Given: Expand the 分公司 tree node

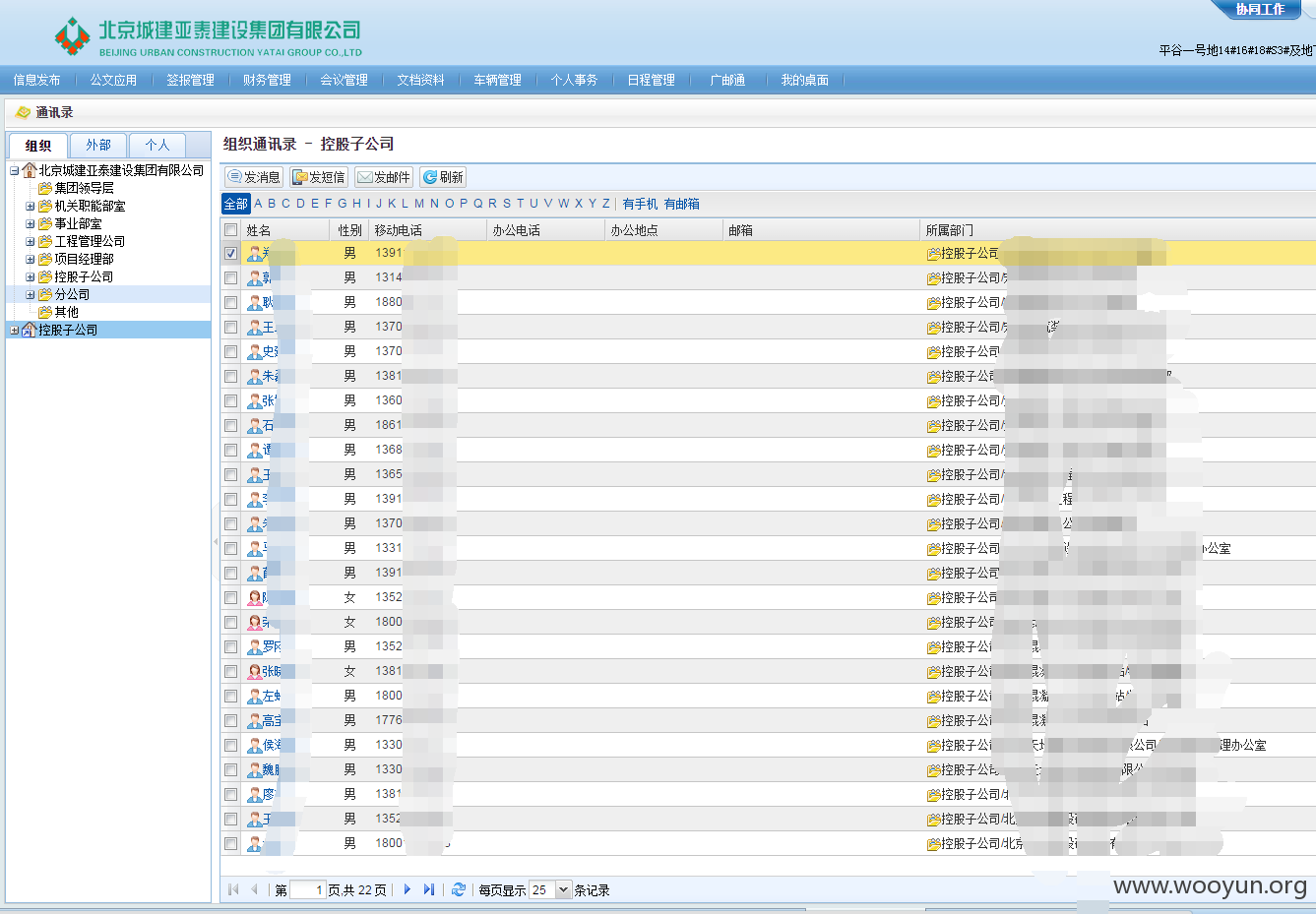Looking at the screenshot, I should (x=31, y=295).
